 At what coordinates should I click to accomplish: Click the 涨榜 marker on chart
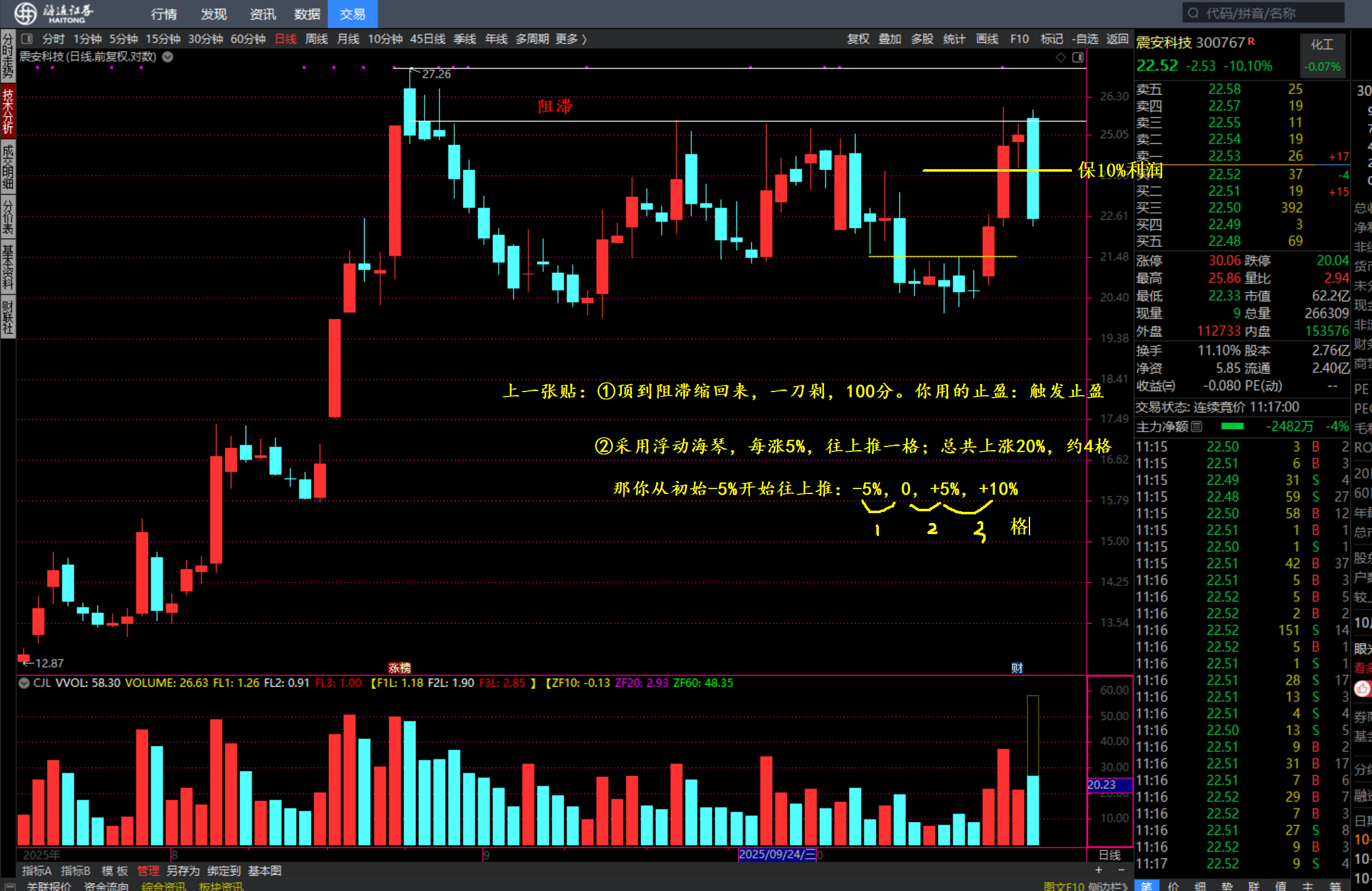point(399,667)
